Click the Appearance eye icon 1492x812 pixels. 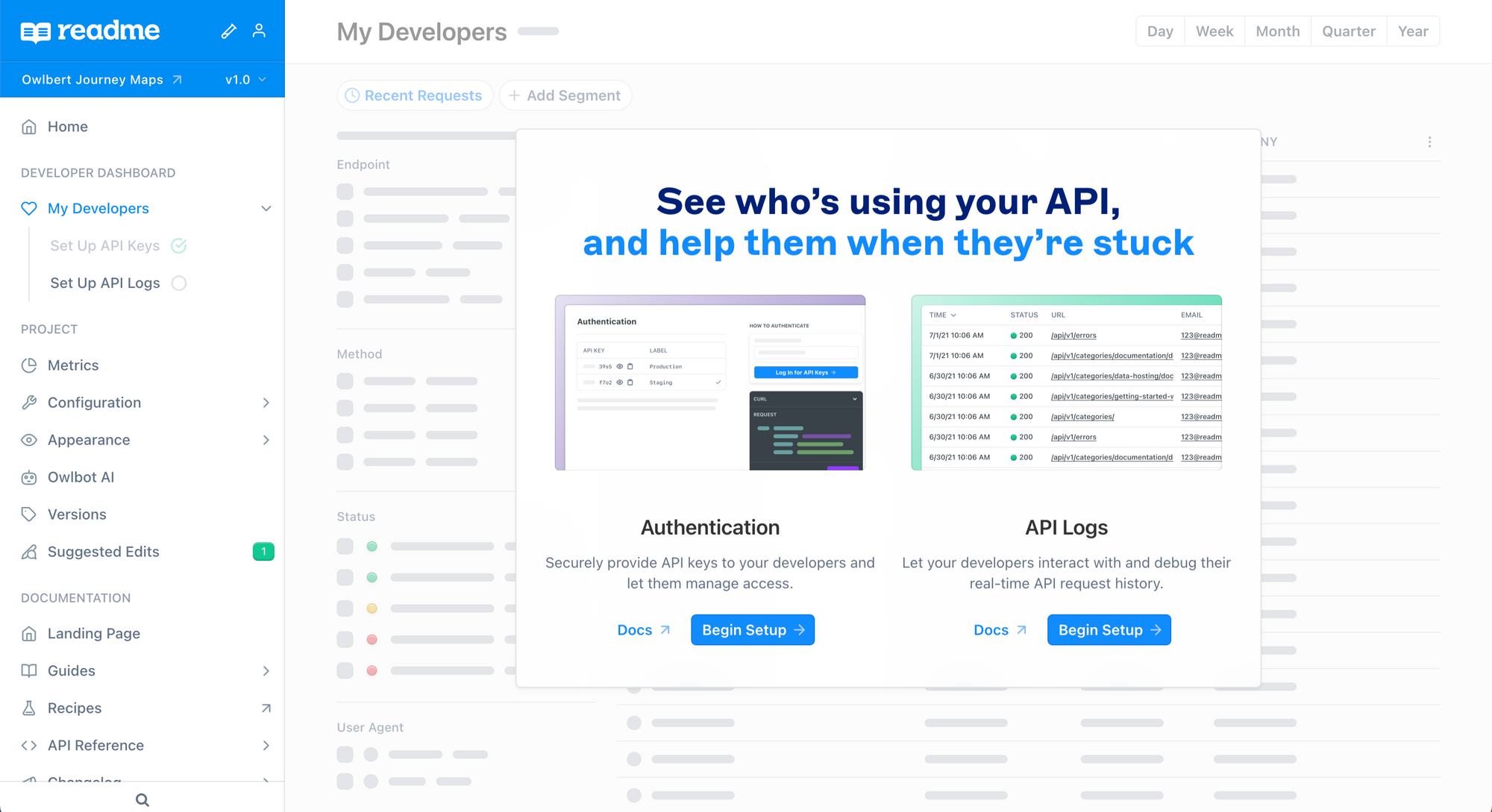point(28,440)
